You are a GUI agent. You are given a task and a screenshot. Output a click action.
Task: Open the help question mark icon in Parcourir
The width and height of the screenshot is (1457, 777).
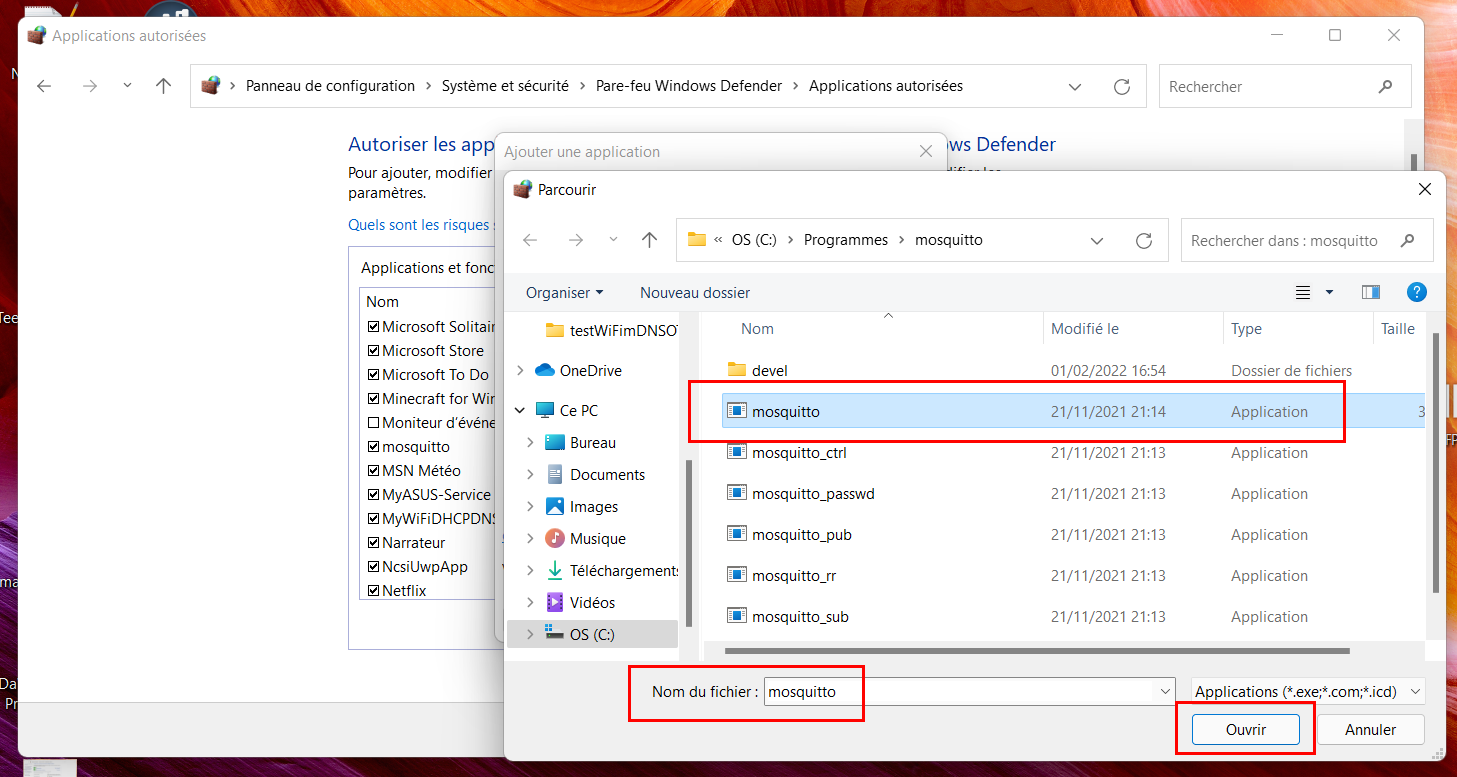[x=1416, y=292]
